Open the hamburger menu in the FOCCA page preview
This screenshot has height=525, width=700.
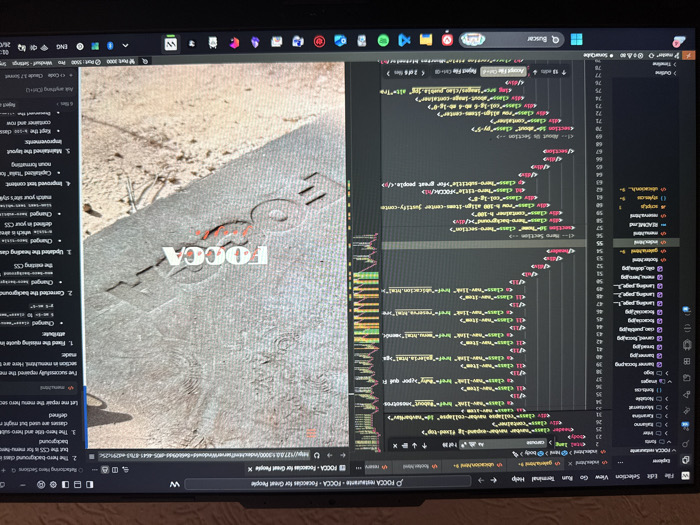[x=311, y=433]
